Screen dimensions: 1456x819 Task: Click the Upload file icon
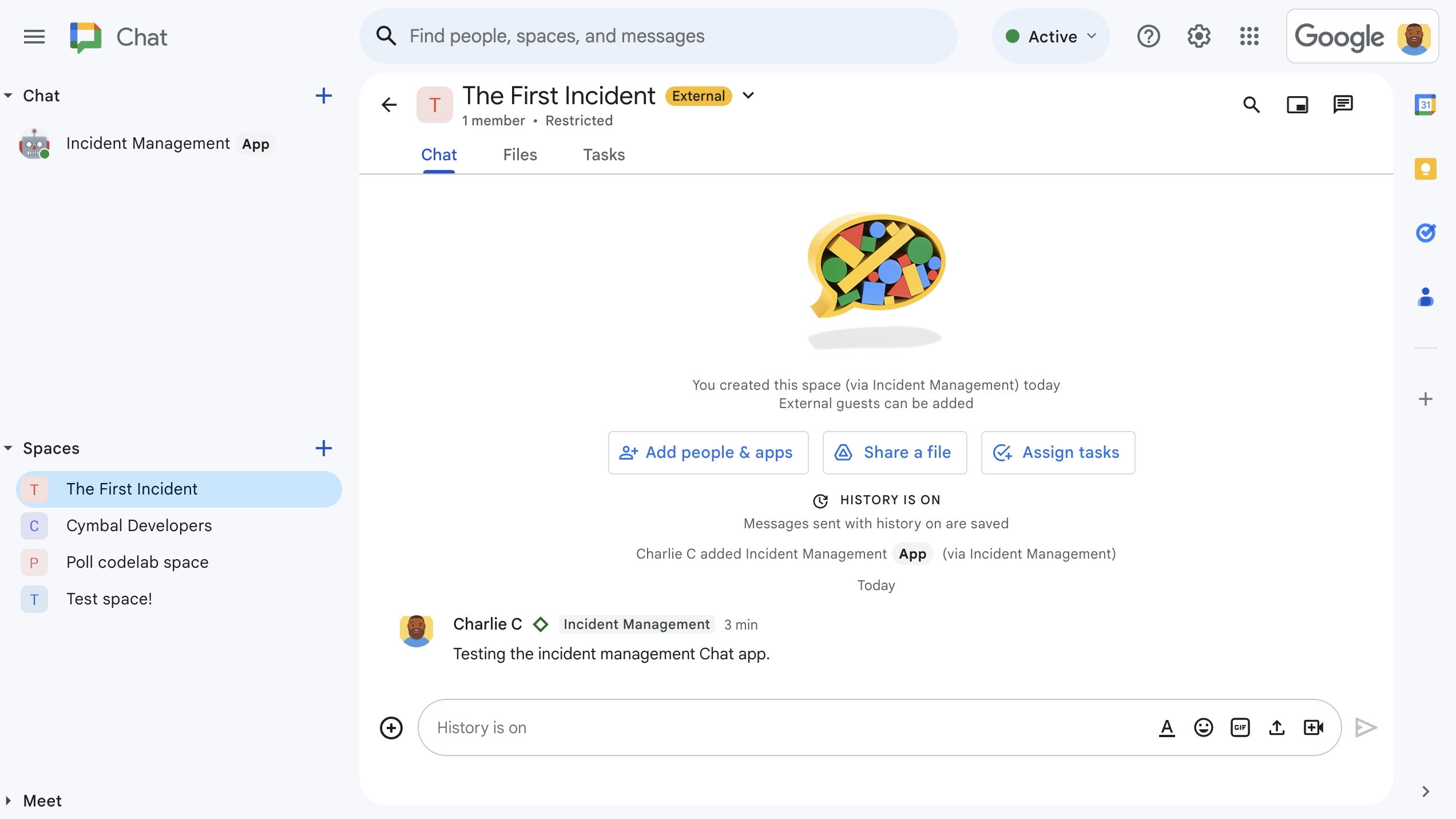(1277, 727)
